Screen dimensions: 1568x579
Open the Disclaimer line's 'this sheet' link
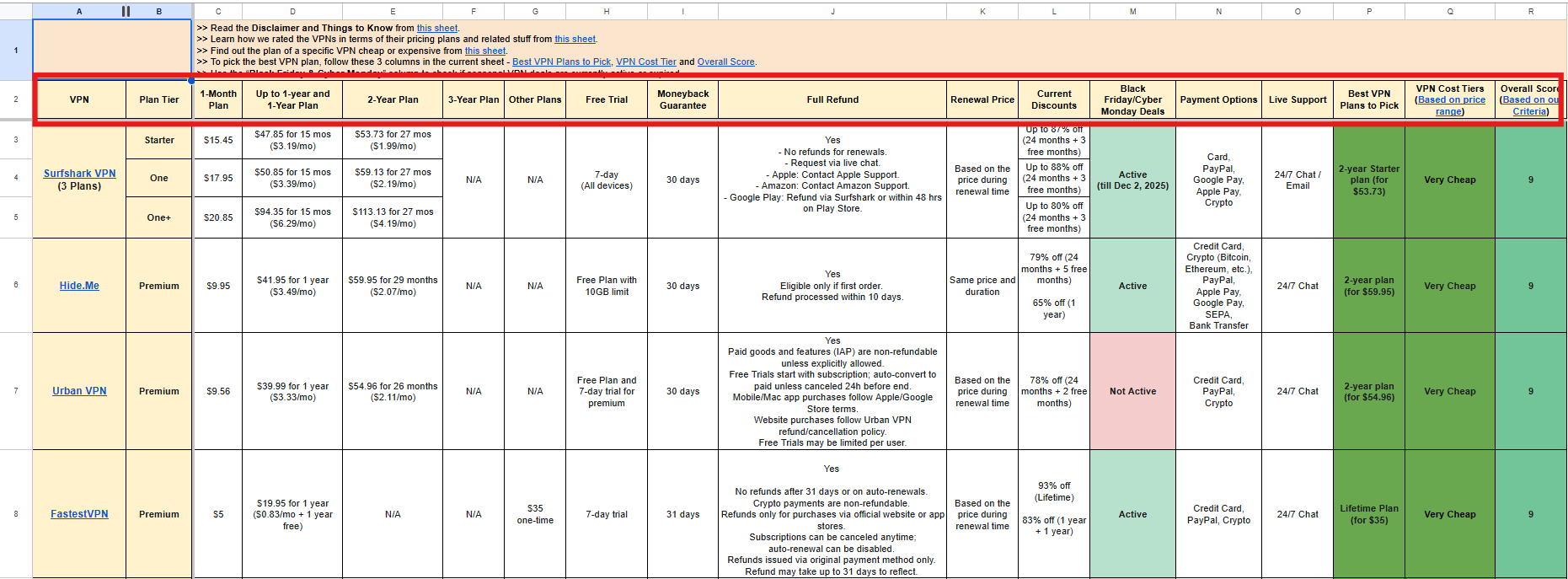(x=437, y=28)
